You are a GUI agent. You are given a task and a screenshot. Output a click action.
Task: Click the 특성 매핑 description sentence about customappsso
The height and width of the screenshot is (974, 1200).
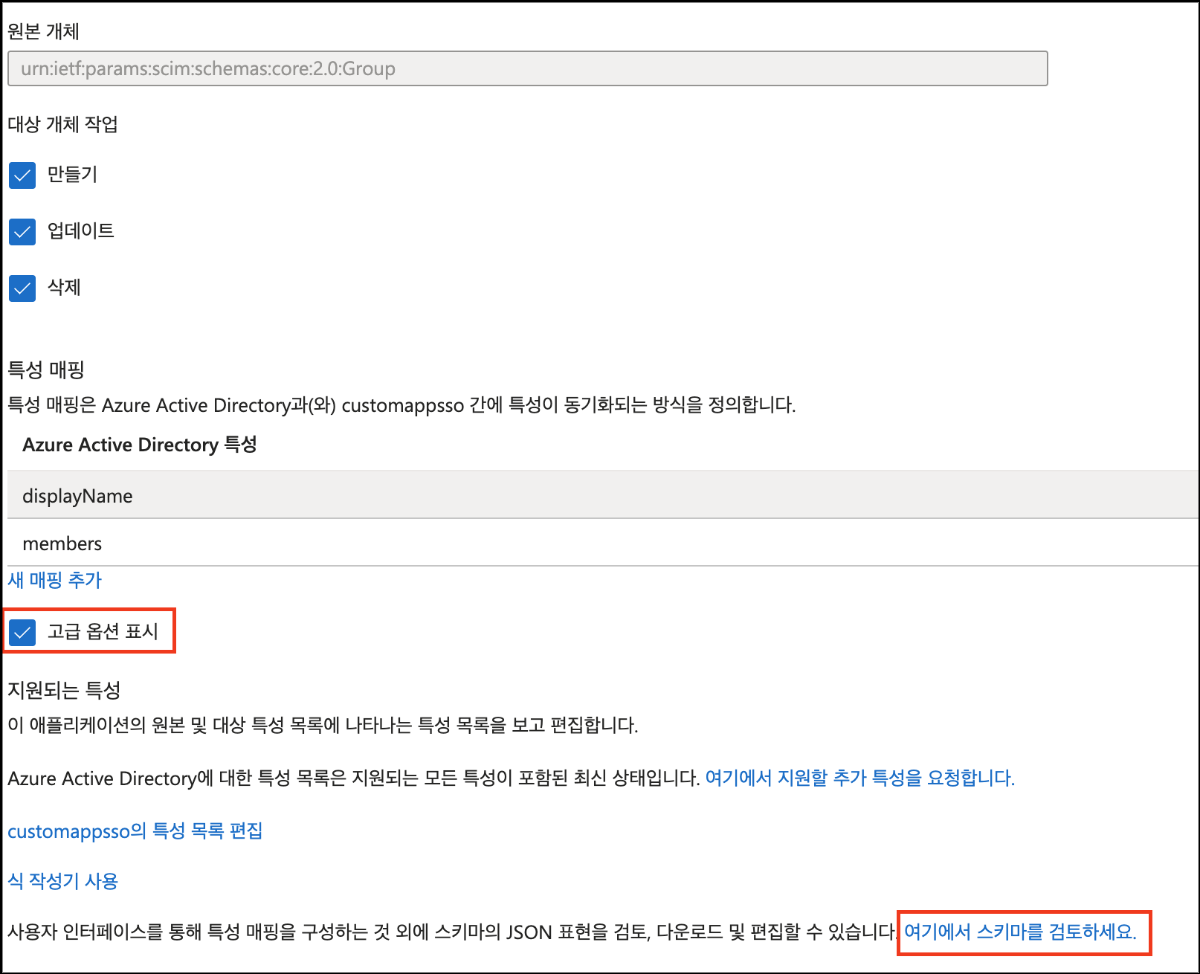click(401, 406)
